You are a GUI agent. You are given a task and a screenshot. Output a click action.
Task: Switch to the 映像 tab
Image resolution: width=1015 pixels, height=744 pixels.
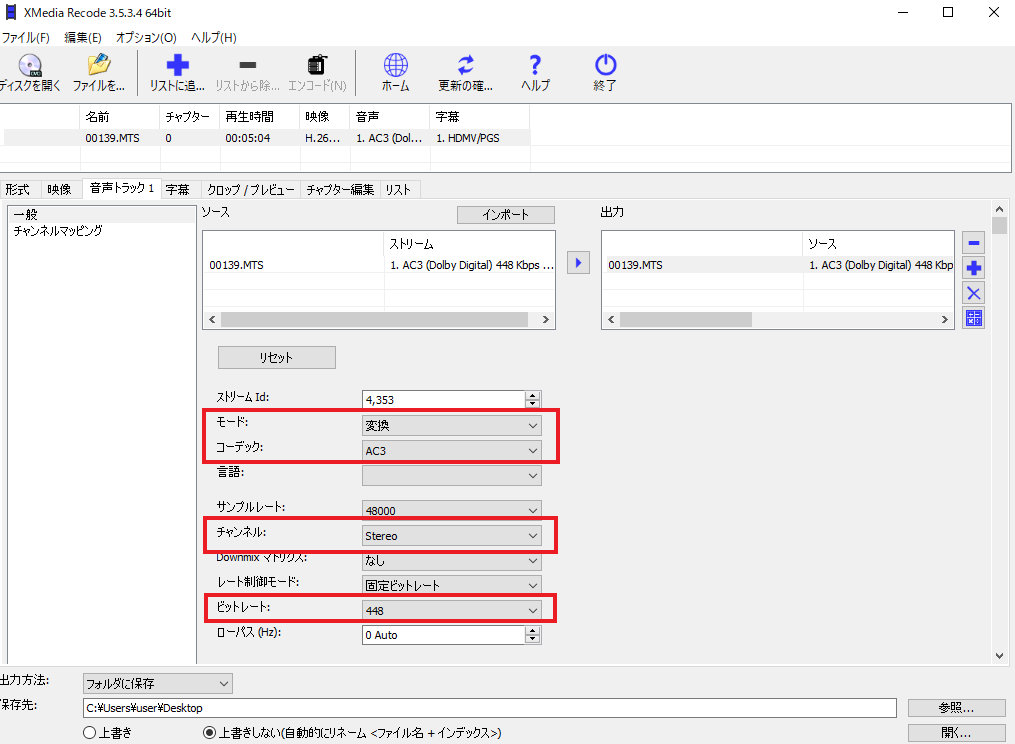coord(60,190)
